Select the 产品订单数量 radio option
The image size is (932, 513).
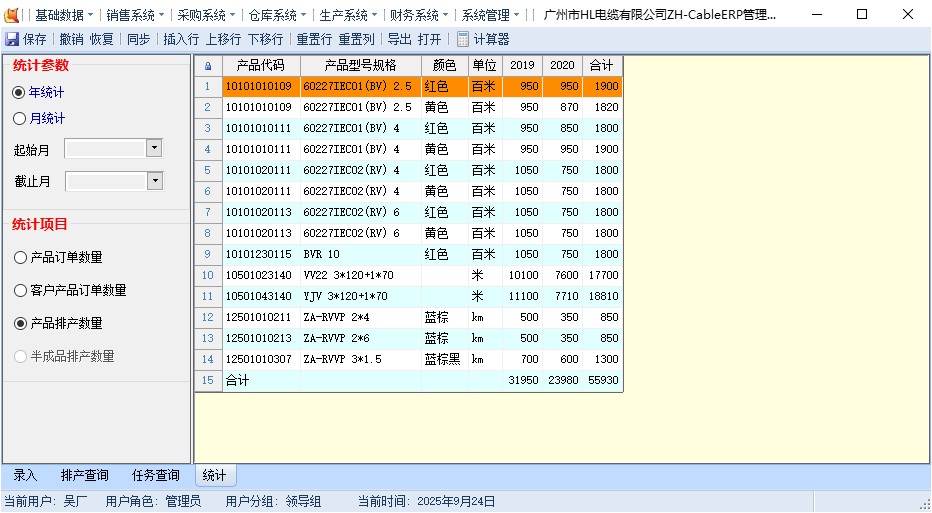[20, 257]
